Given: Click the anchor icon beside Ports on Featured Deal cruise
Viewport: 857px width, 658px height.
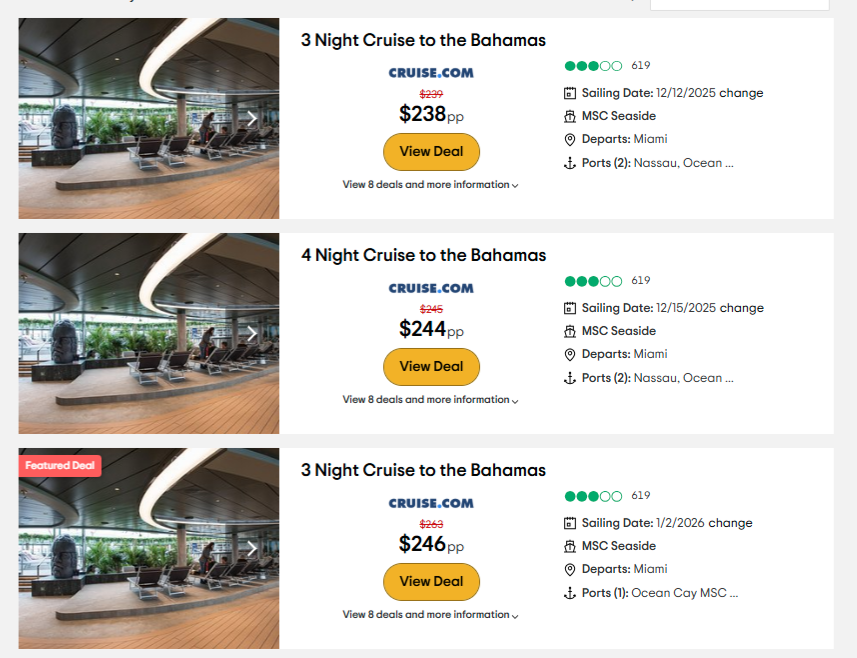Looking at the screenshot, I should click(568, 592).
